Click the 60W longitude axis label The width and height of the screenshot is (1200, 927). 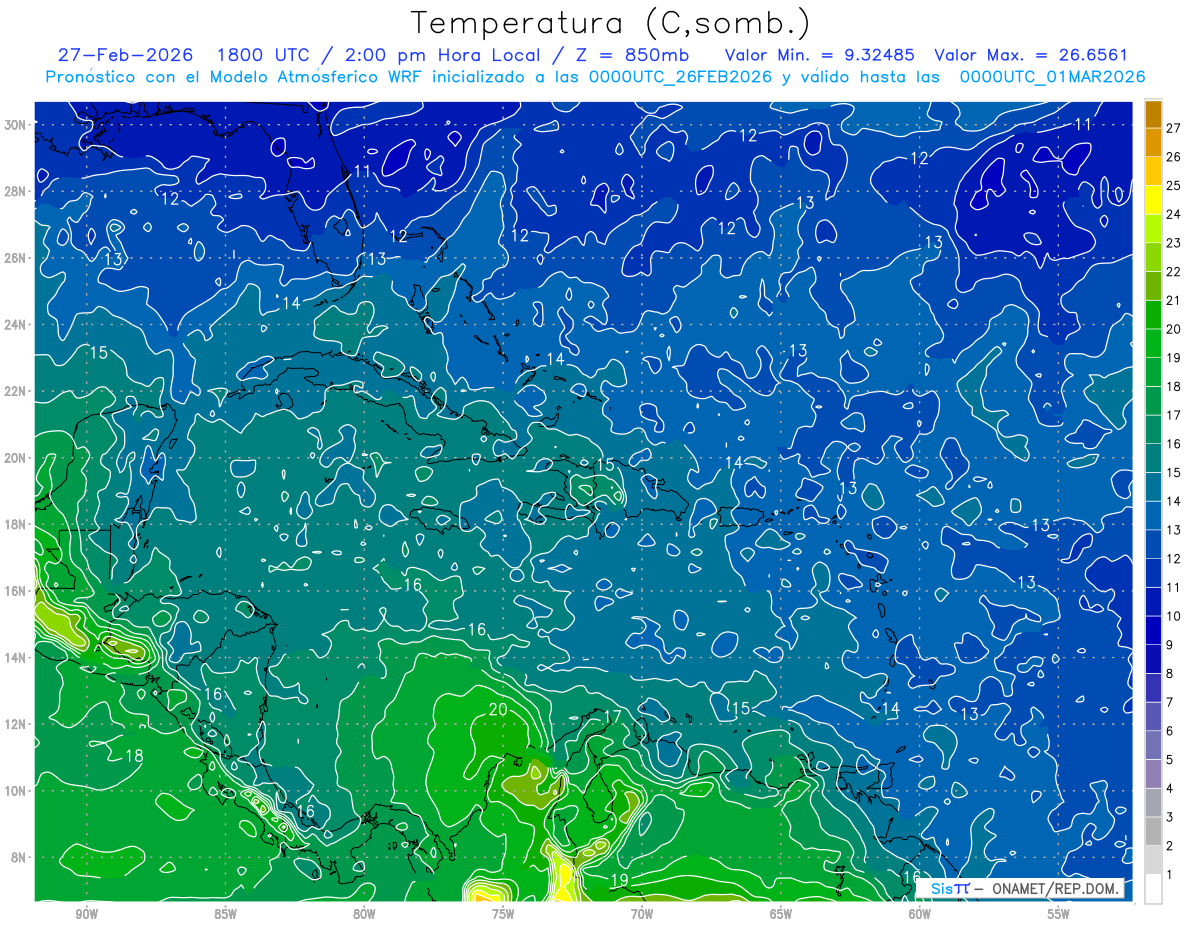point(920,915)
